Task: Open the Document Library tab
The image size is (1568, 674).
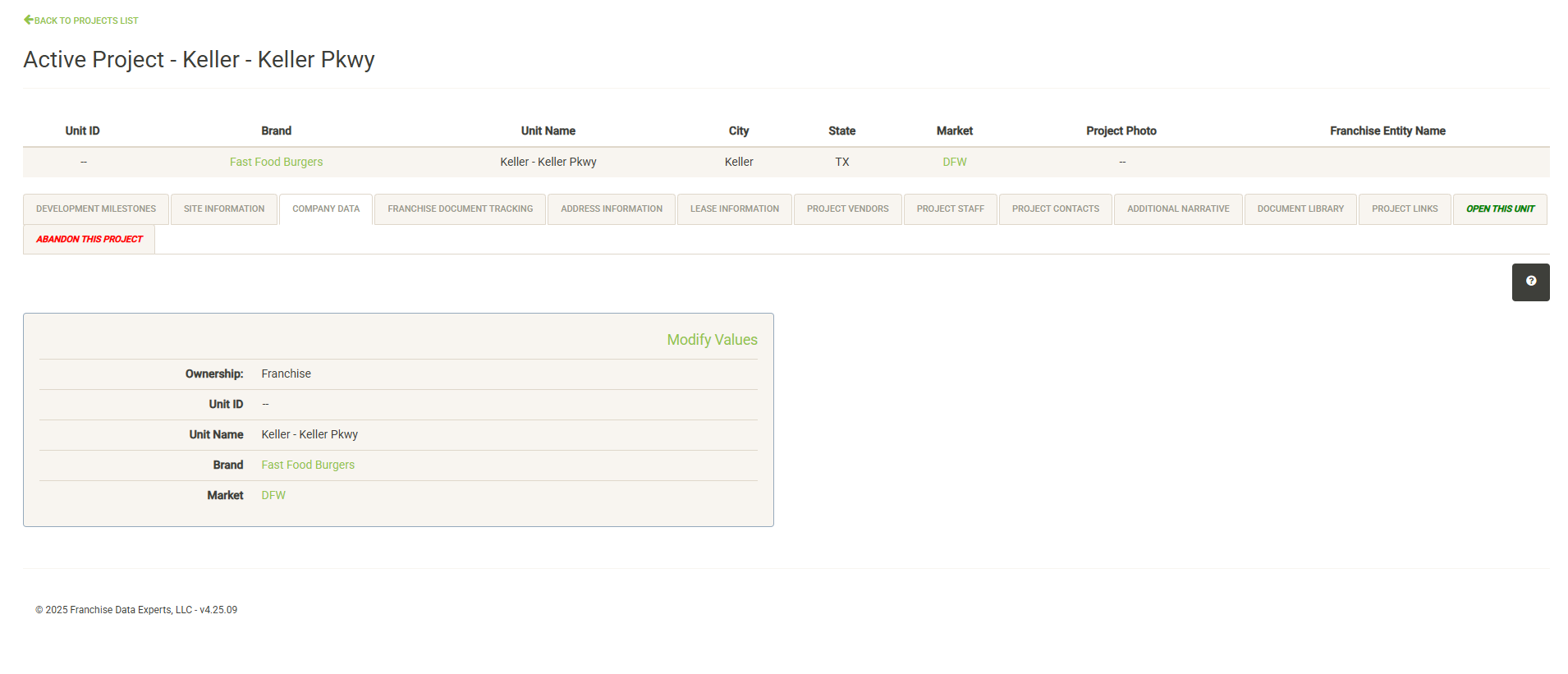Action: point(1300,209)
